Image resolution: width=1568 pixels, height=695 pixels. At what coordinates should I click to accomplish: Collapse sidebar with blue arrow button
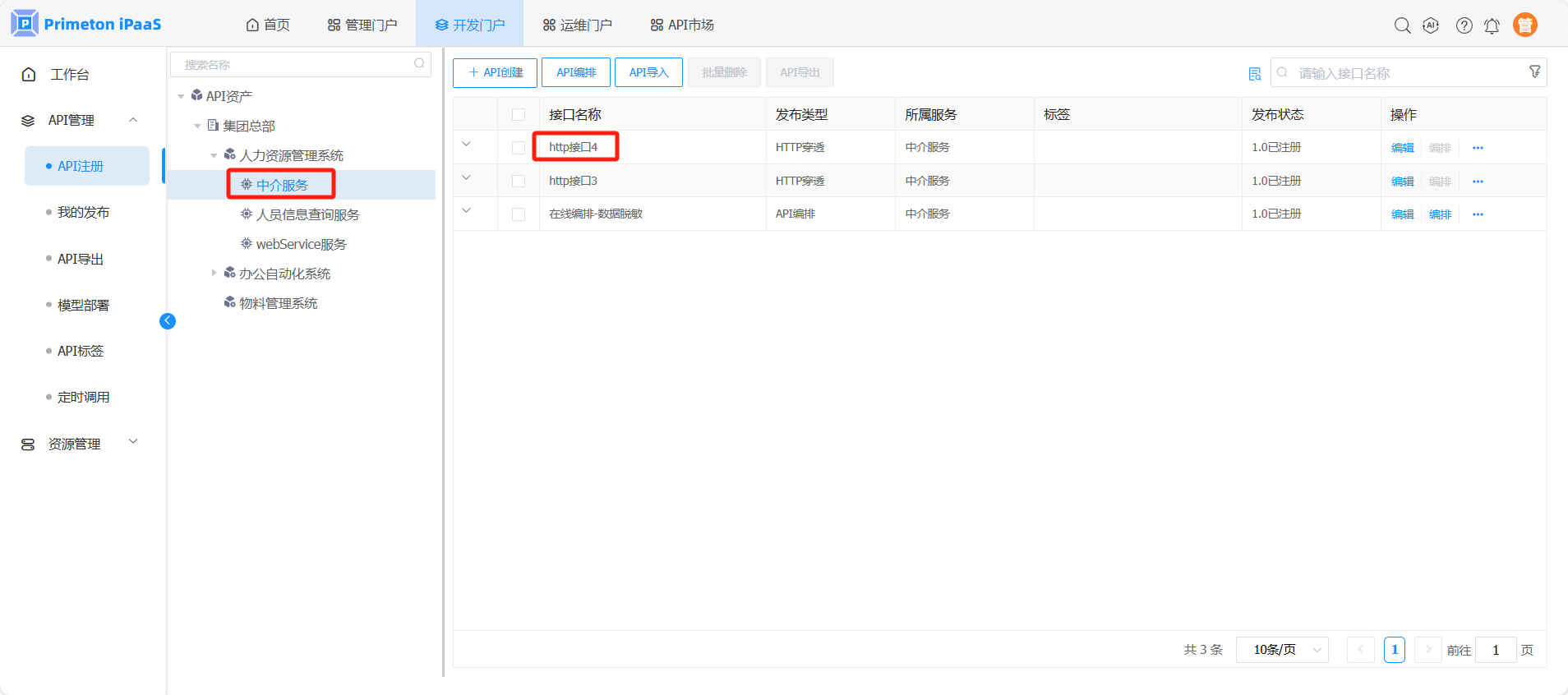pos(168,321)
